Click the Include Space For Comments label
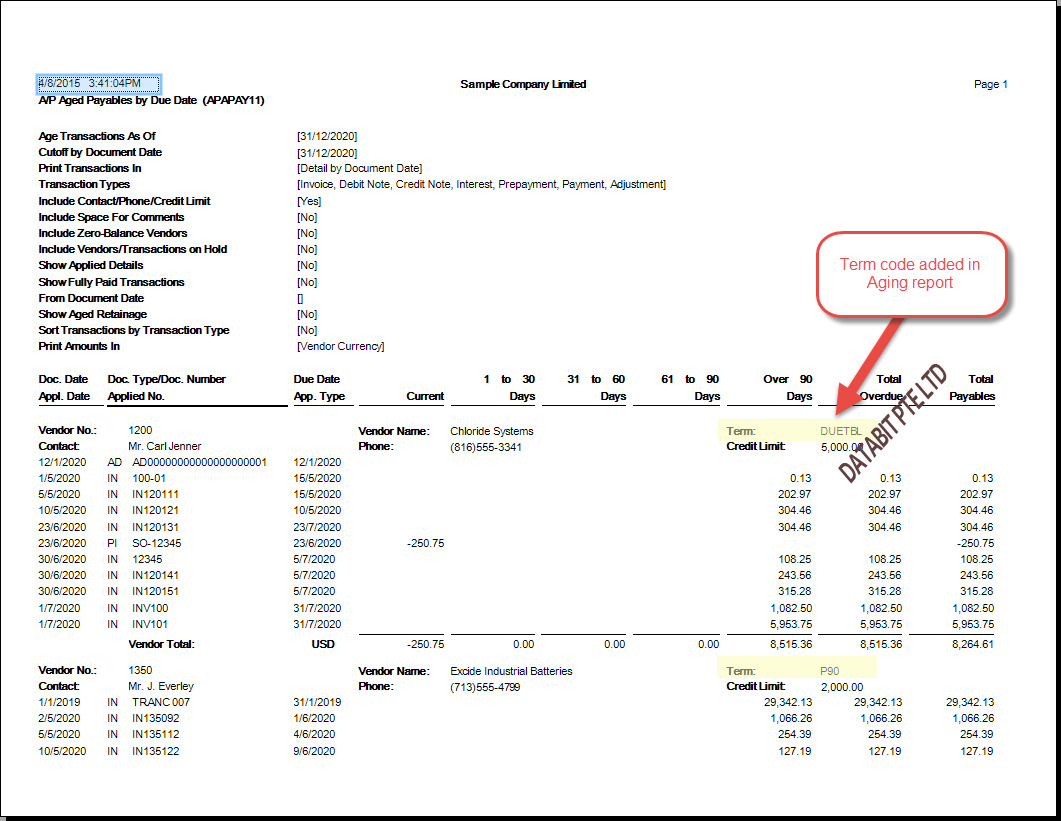1061x821 pixels. click(111, 217)
